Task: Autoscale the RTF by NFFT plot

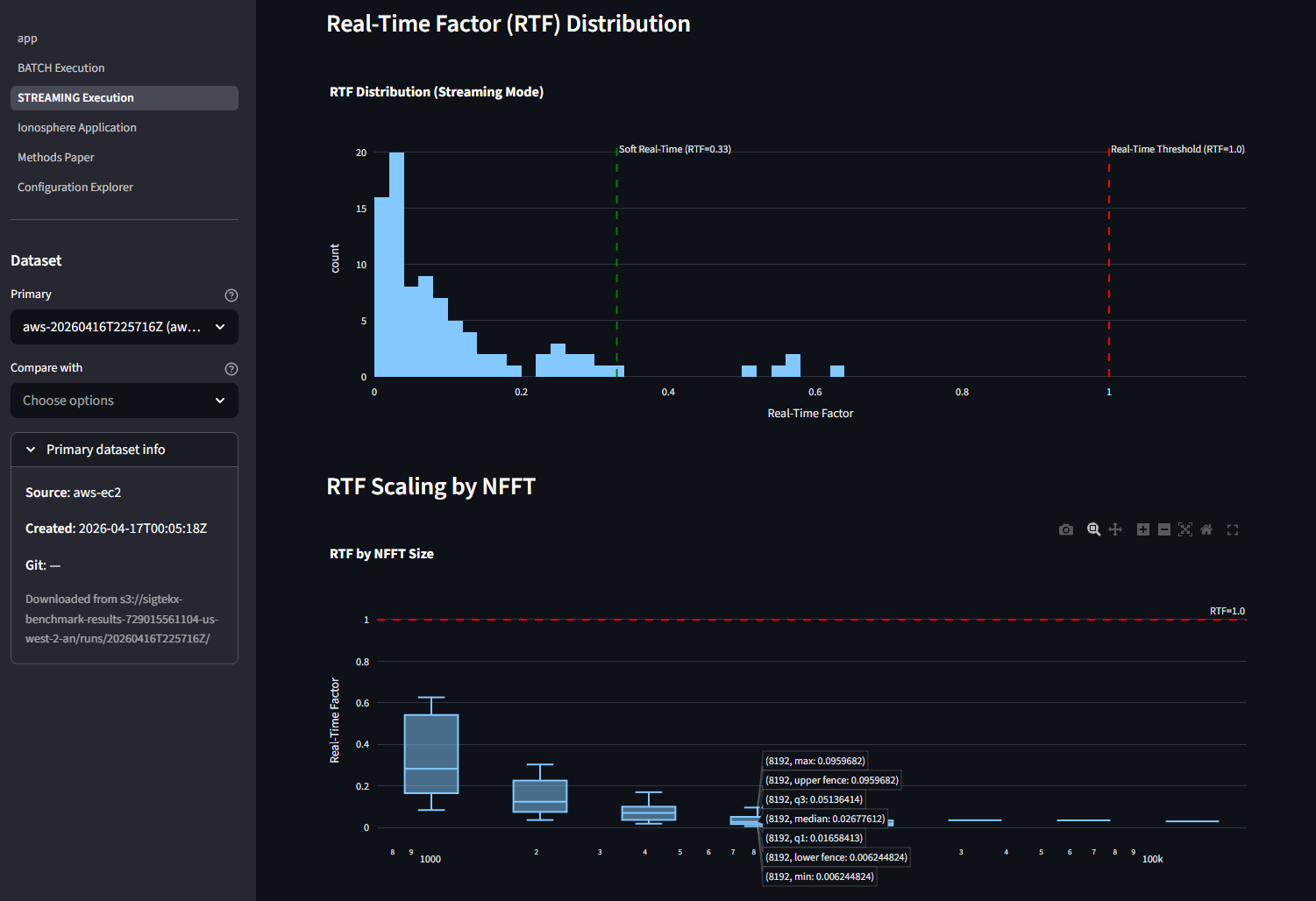Action: coord(1184,529)
